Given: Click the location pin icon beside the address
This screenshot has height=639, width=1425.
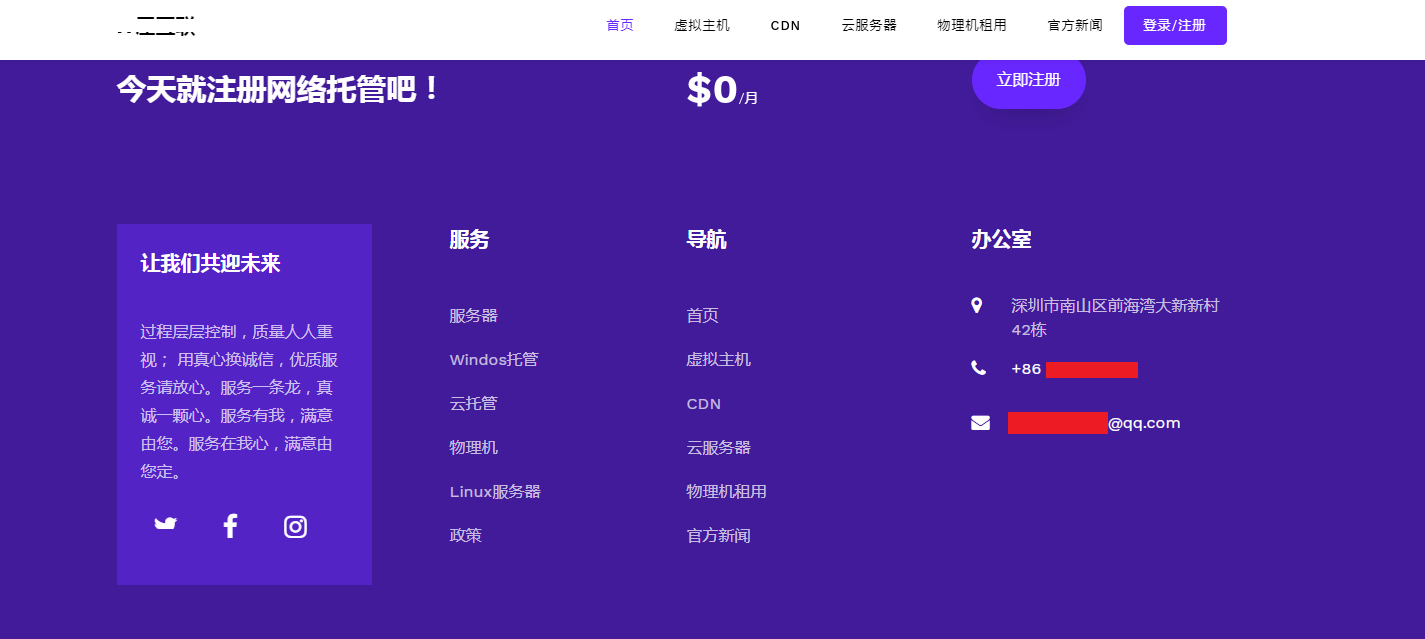Looking at the screenshot, I should (977, 305).
